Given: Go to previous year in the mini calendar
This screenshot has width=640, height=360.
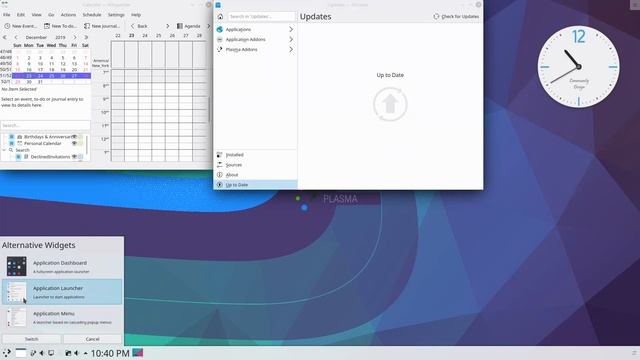Looking at the screenshot, I should 4,37.
